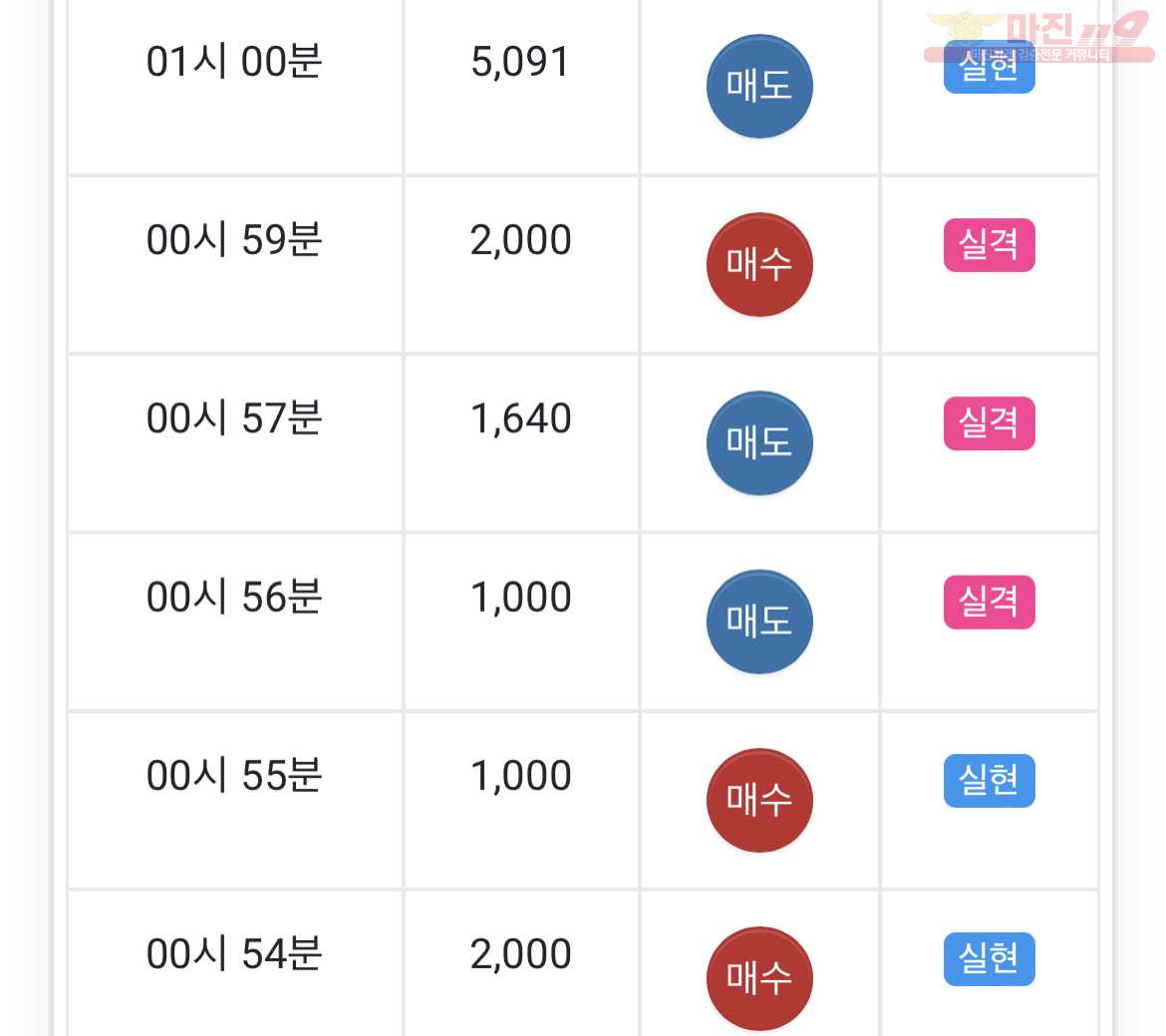Image resolution: width=1166 pixels, height=1036 pixels.
Task: Click the red 매수 circle in the 00시 59분 row
Action: [759, 265]
